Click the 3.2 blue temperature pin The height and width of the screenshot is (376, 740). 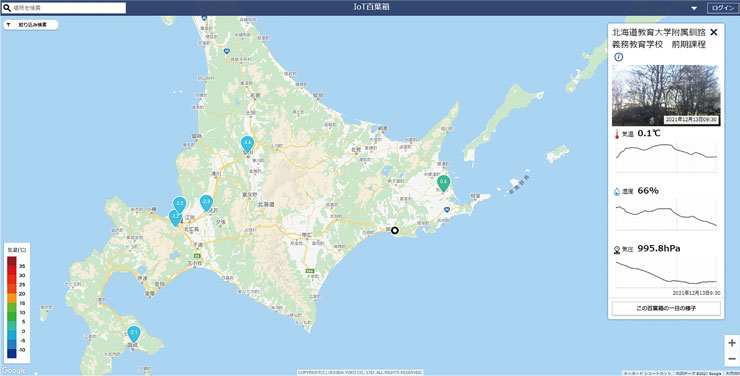click(179, 205)
